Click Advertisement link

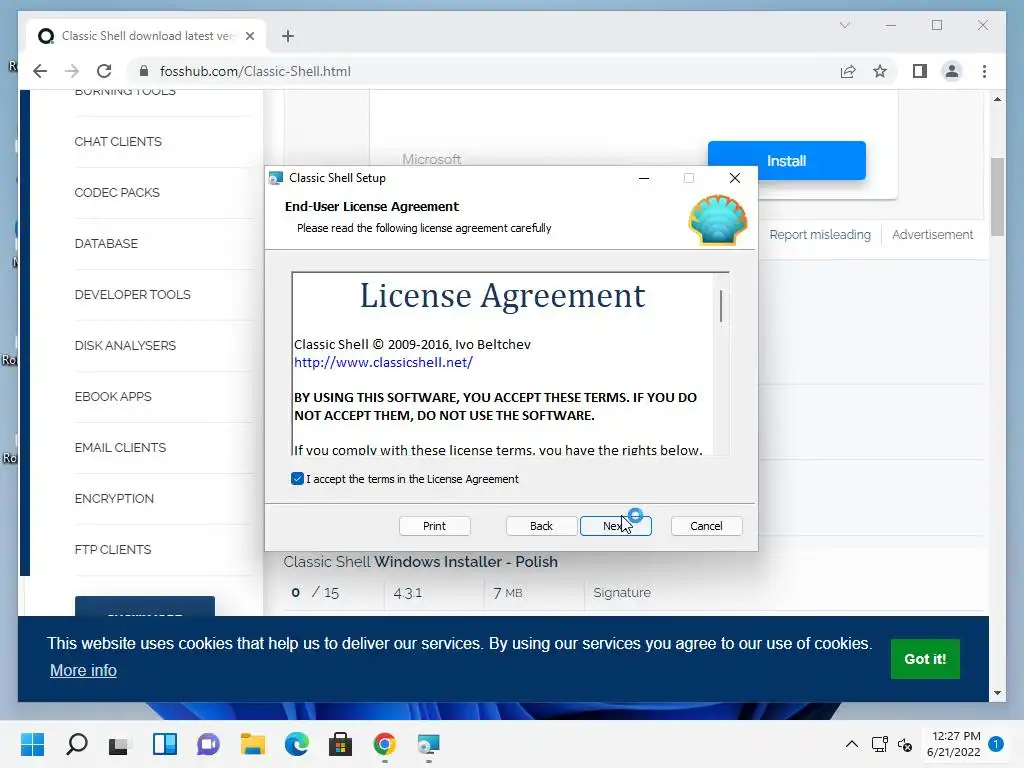coord(932,234)
